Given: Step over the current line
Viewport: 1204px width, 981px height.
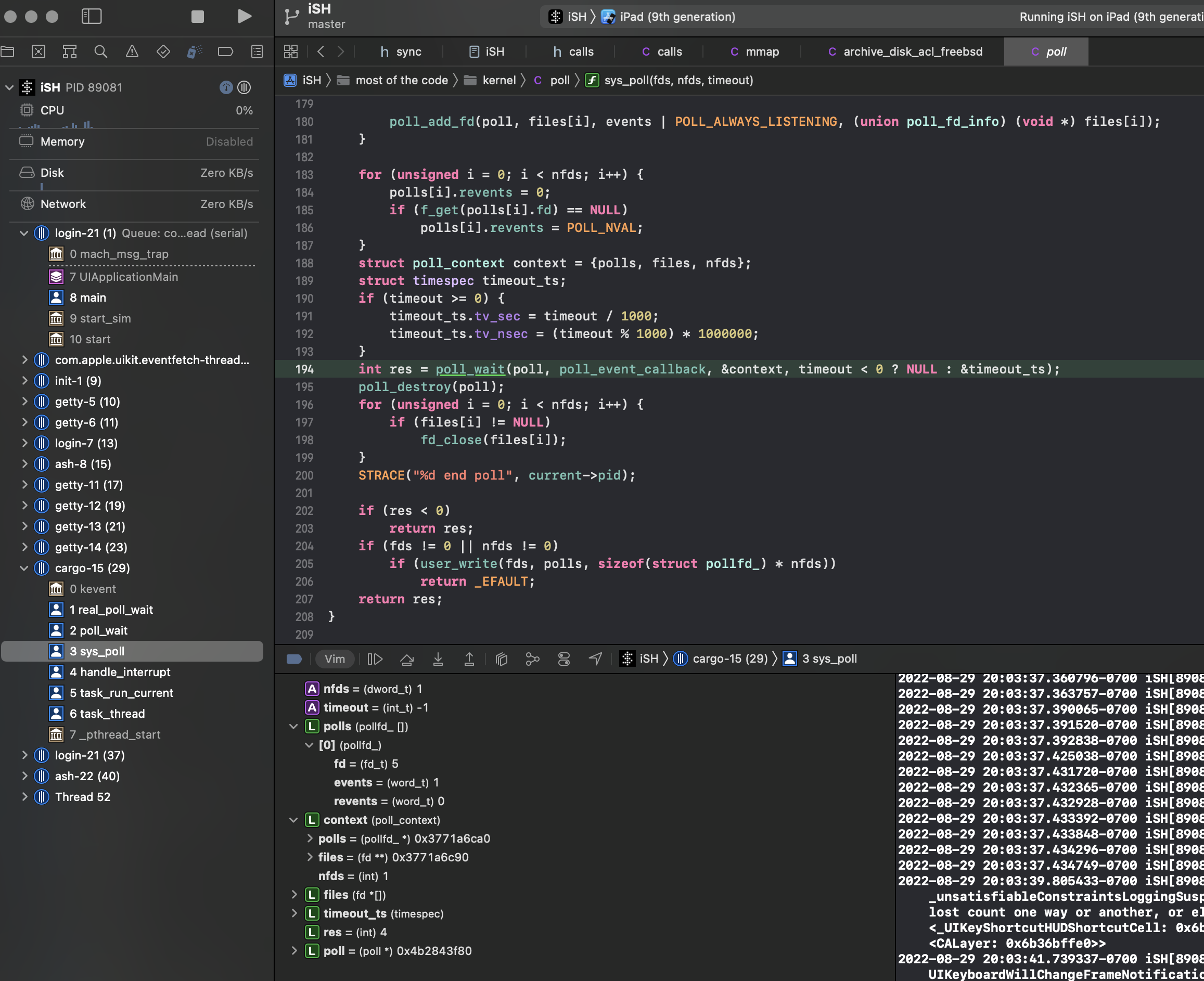Looking at the screenshot, I should click(406, 659).
